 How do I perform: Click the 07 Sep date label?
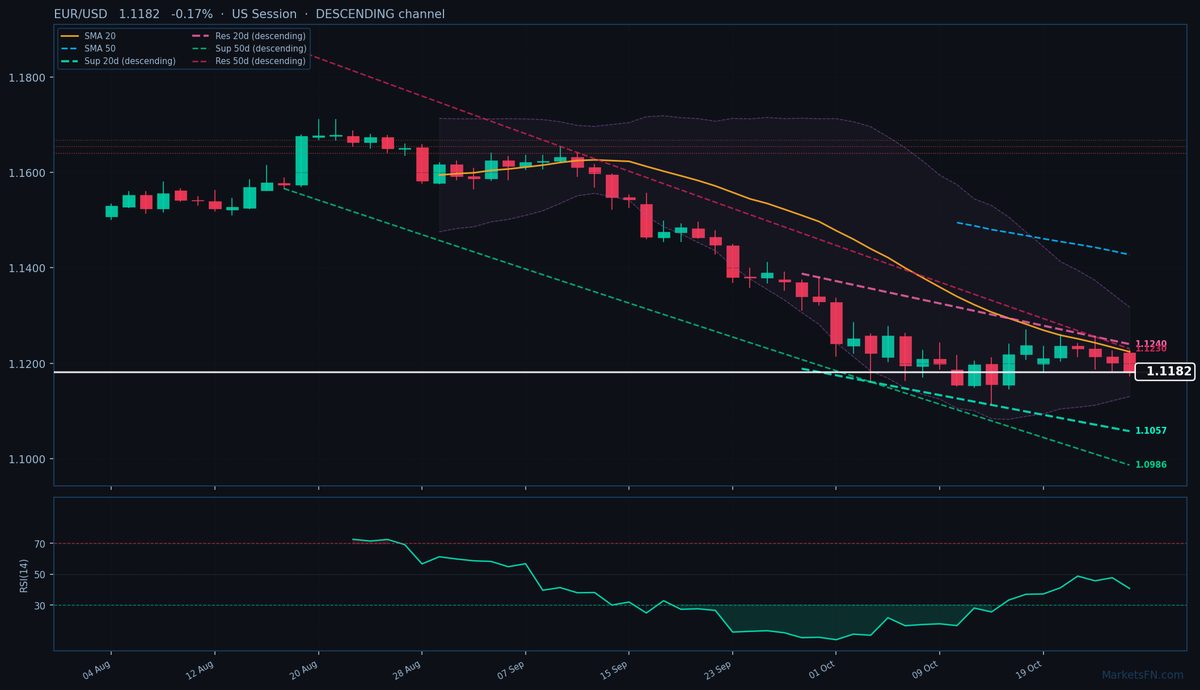511,669
